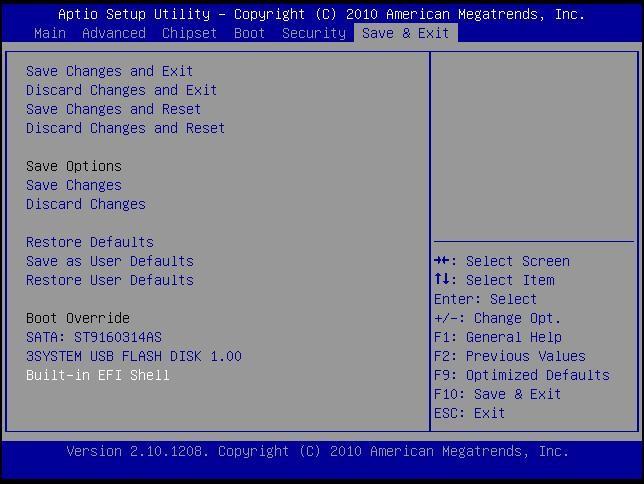Click the Save & Exit tab
This screenshot has width=644, height=484.
click(x=405, y=33)
